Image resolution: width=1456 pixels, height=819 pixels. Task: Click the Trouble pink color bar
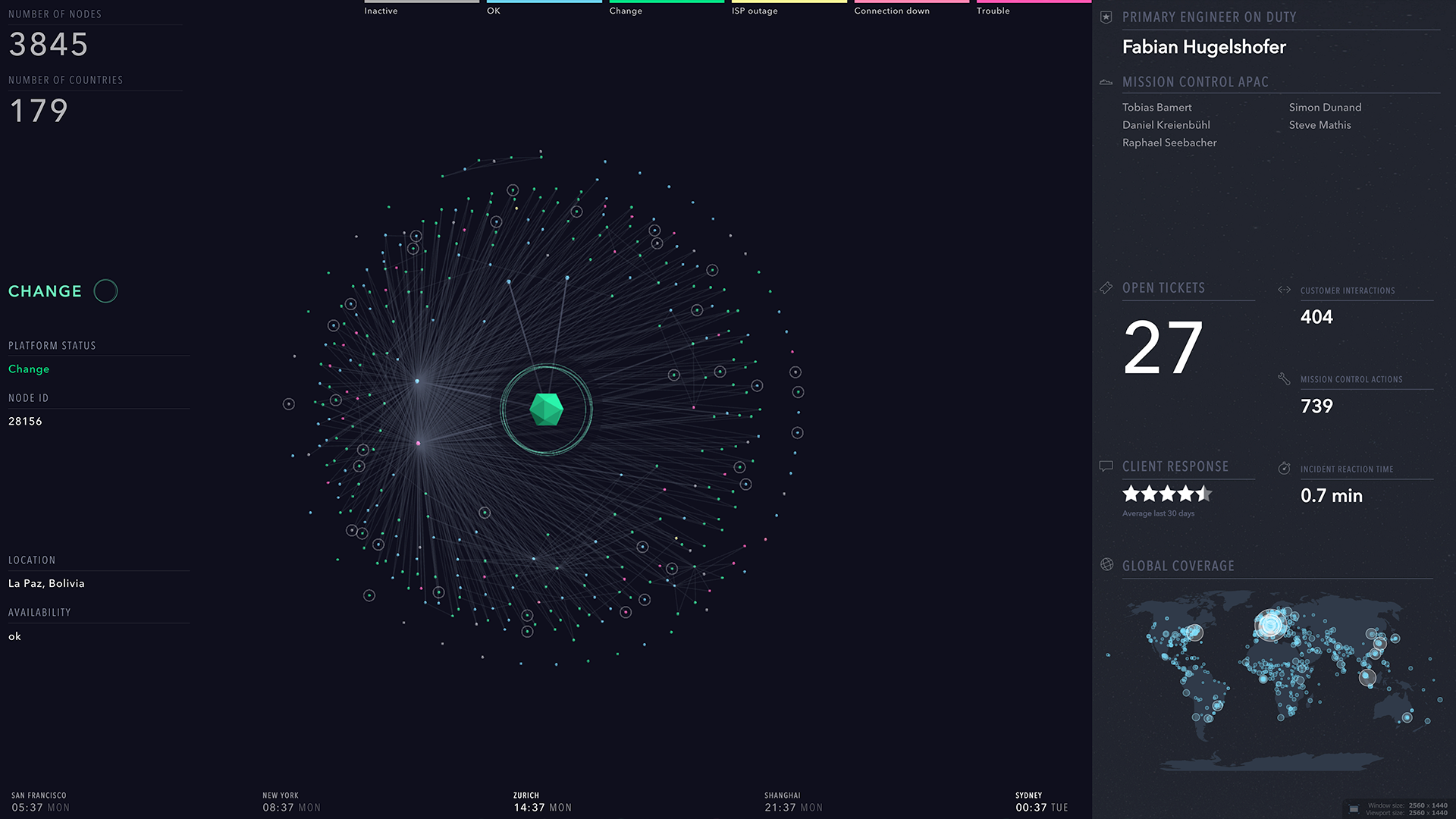1034,2
